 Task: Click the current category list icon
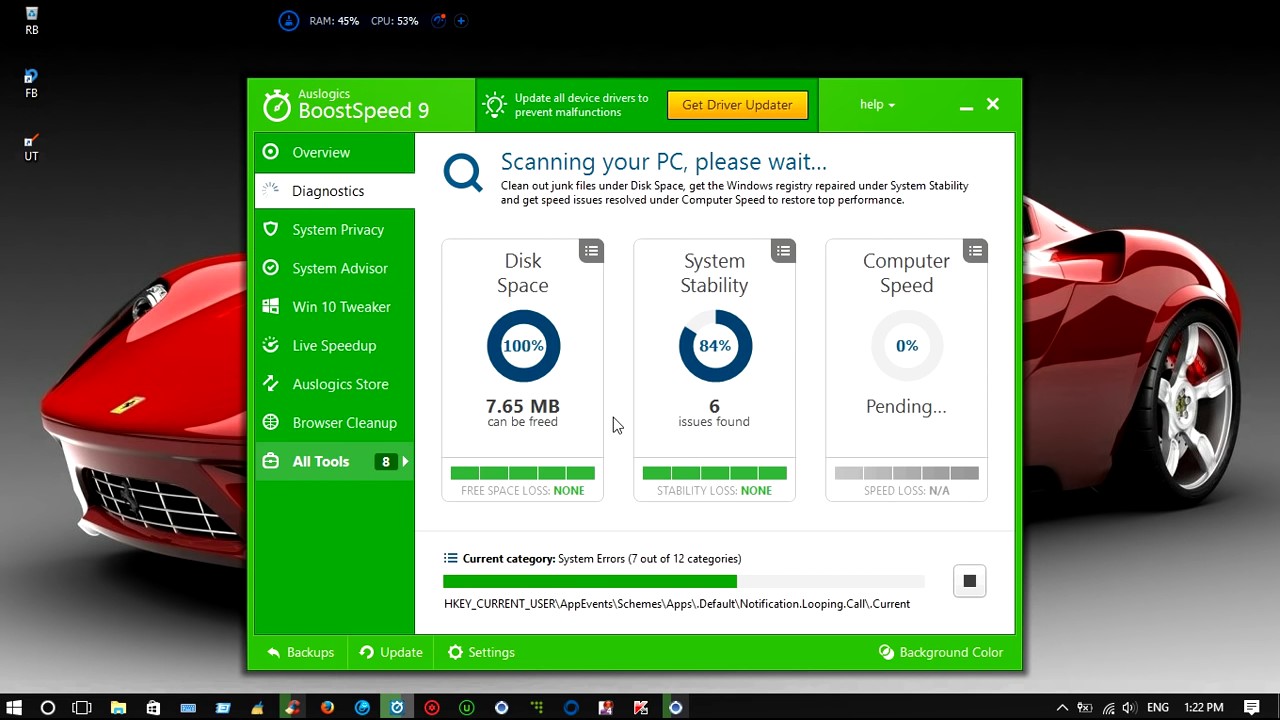coord(451,559)
